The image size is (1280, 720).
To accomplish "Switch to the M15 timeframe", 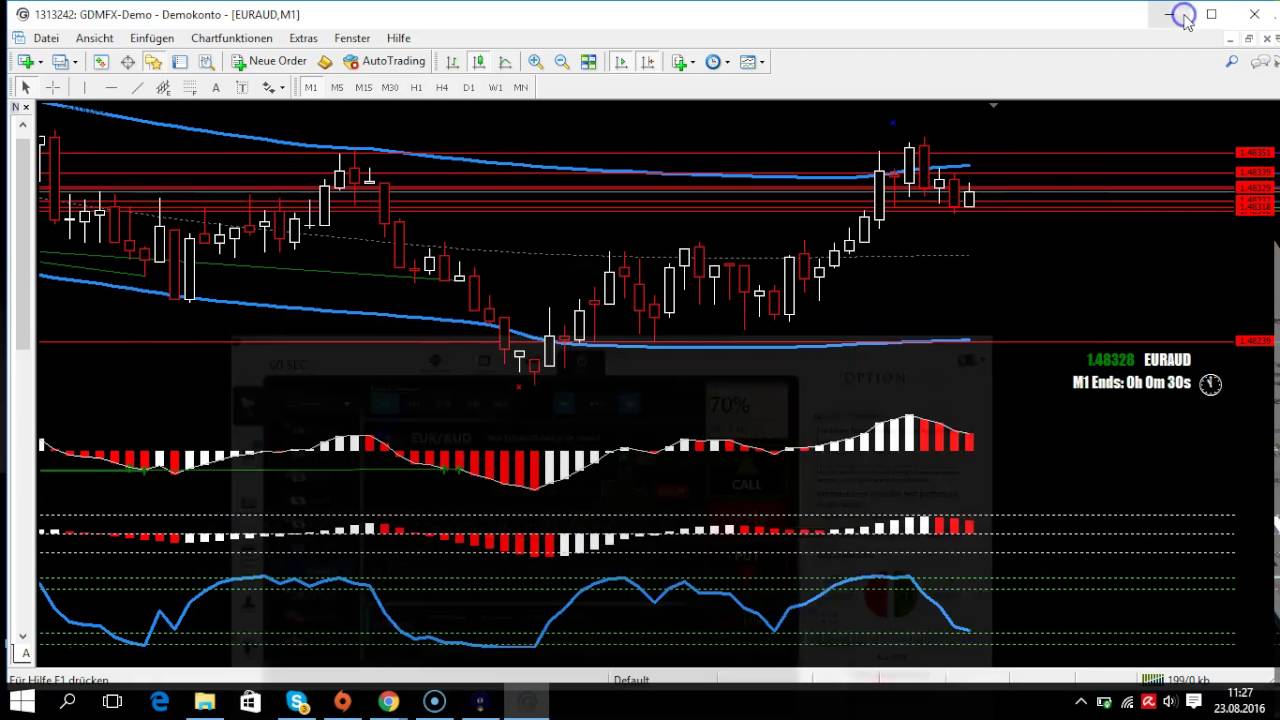I will coord(363,88).
